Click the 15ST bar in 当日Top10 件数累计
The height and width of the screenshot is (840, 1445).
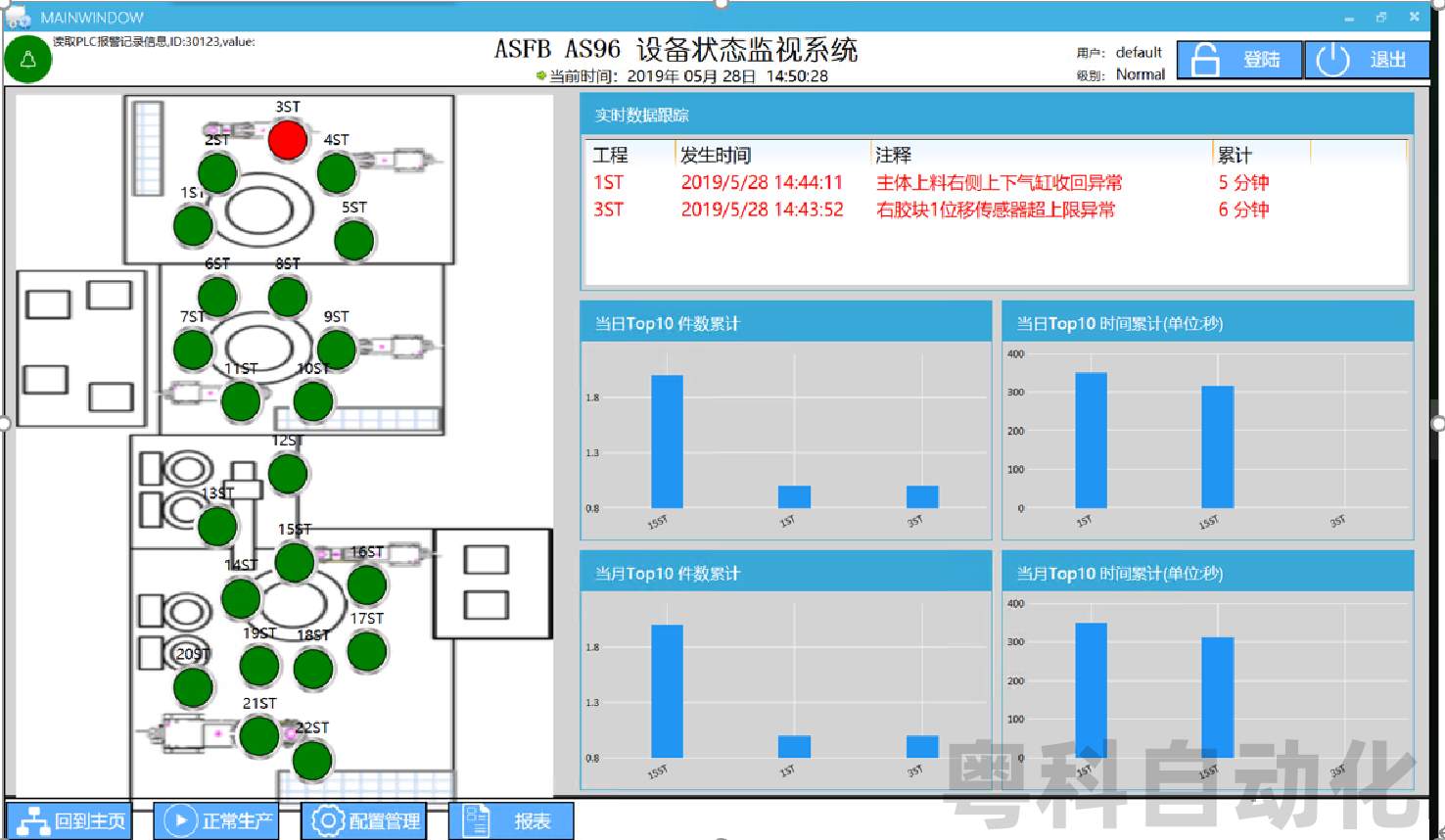(x=667, y=442)
